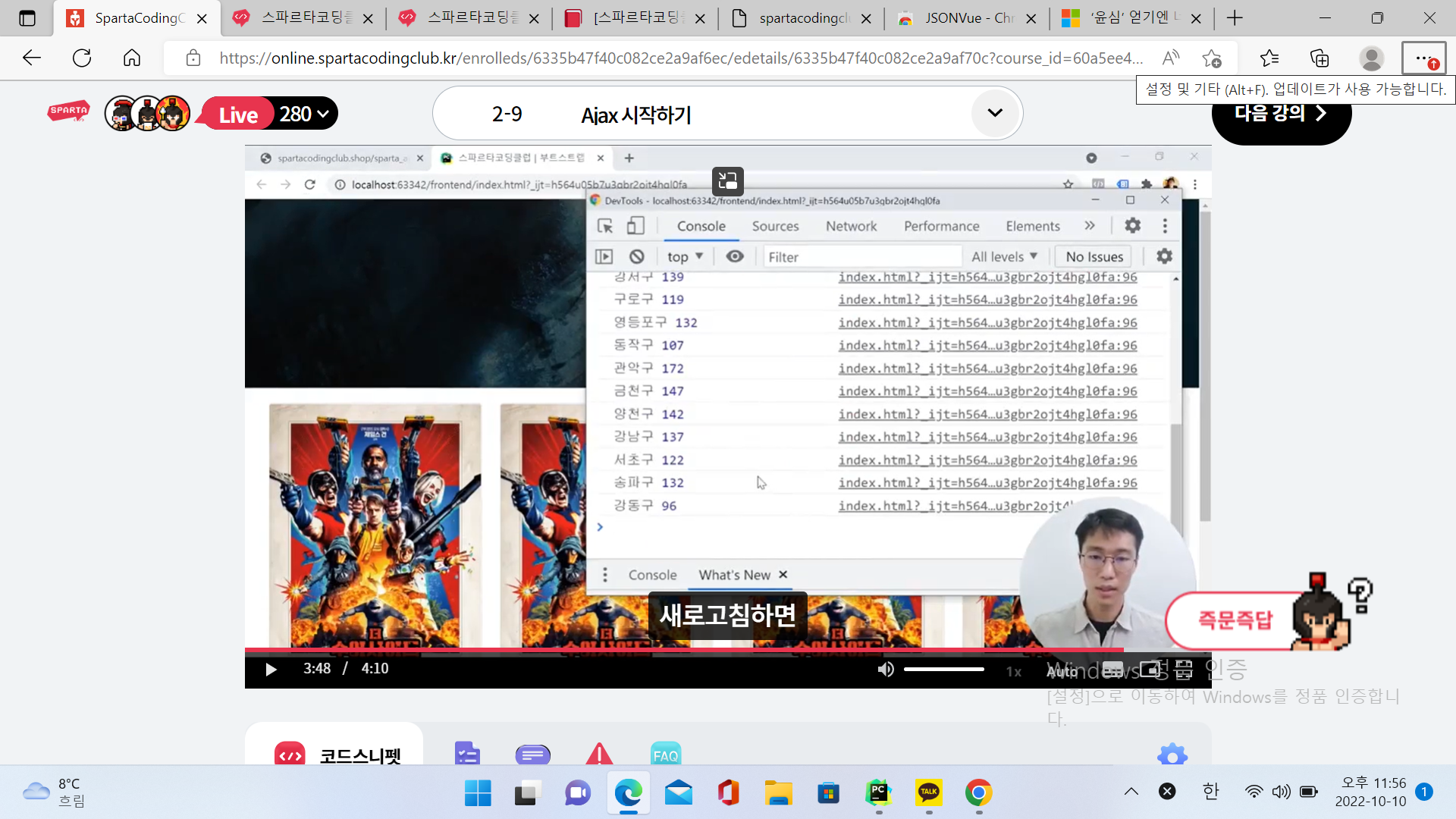1456x819 pixels.
Task: Open Edge settings and more menu
Action: tap(1423, 58)
